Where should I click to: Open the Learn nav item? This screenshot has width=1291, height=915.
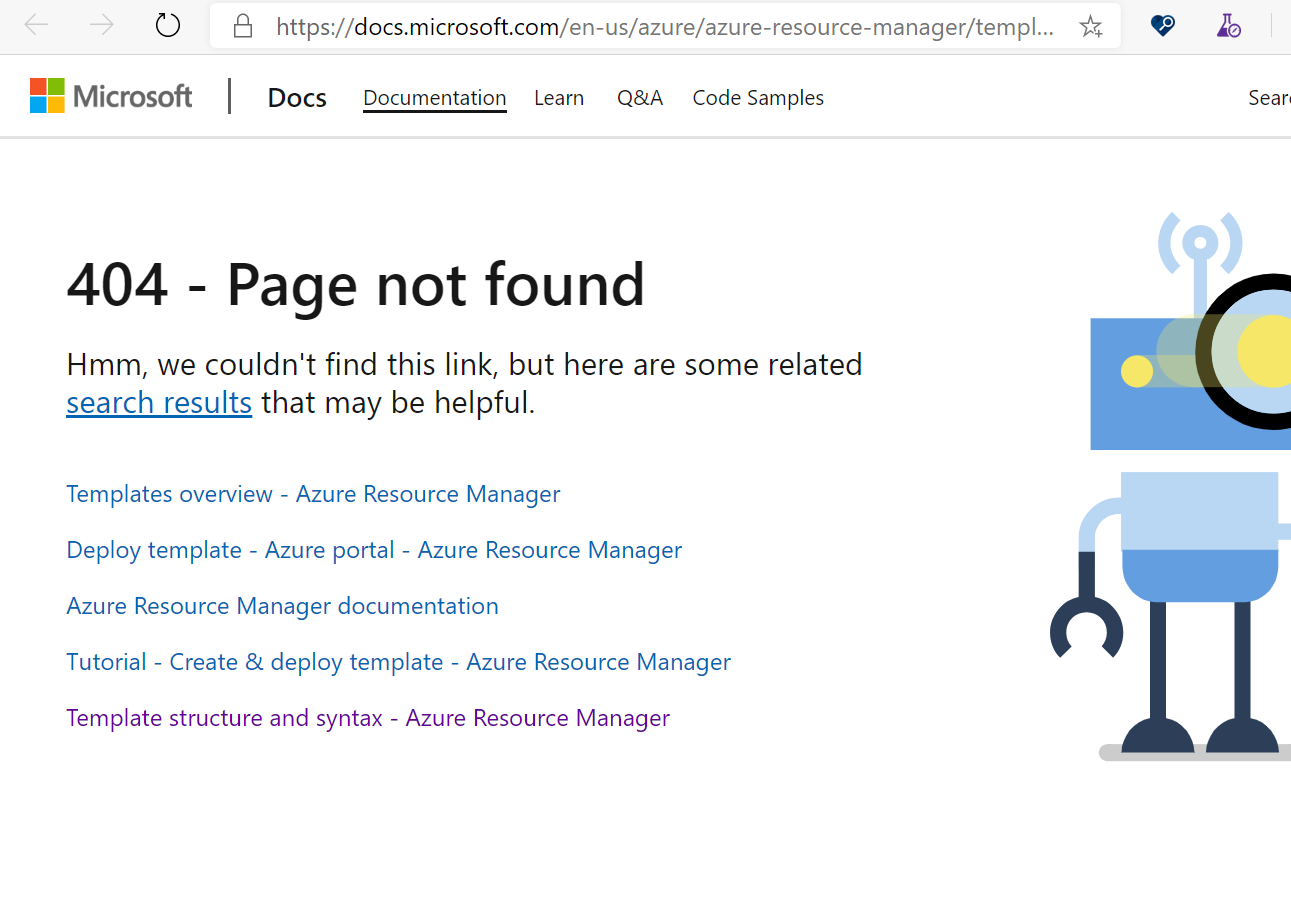[559, 98]
